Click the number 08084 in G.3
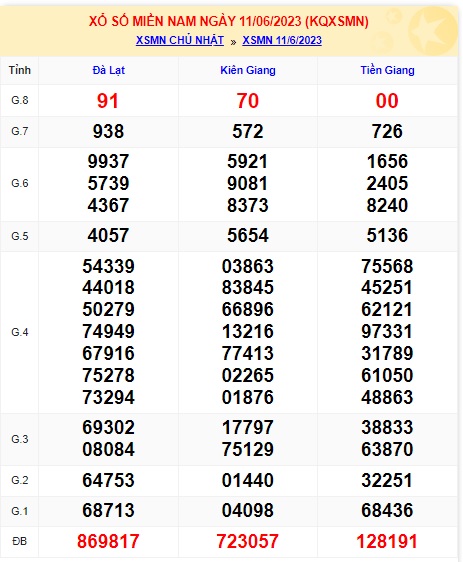 pos(108,449)
